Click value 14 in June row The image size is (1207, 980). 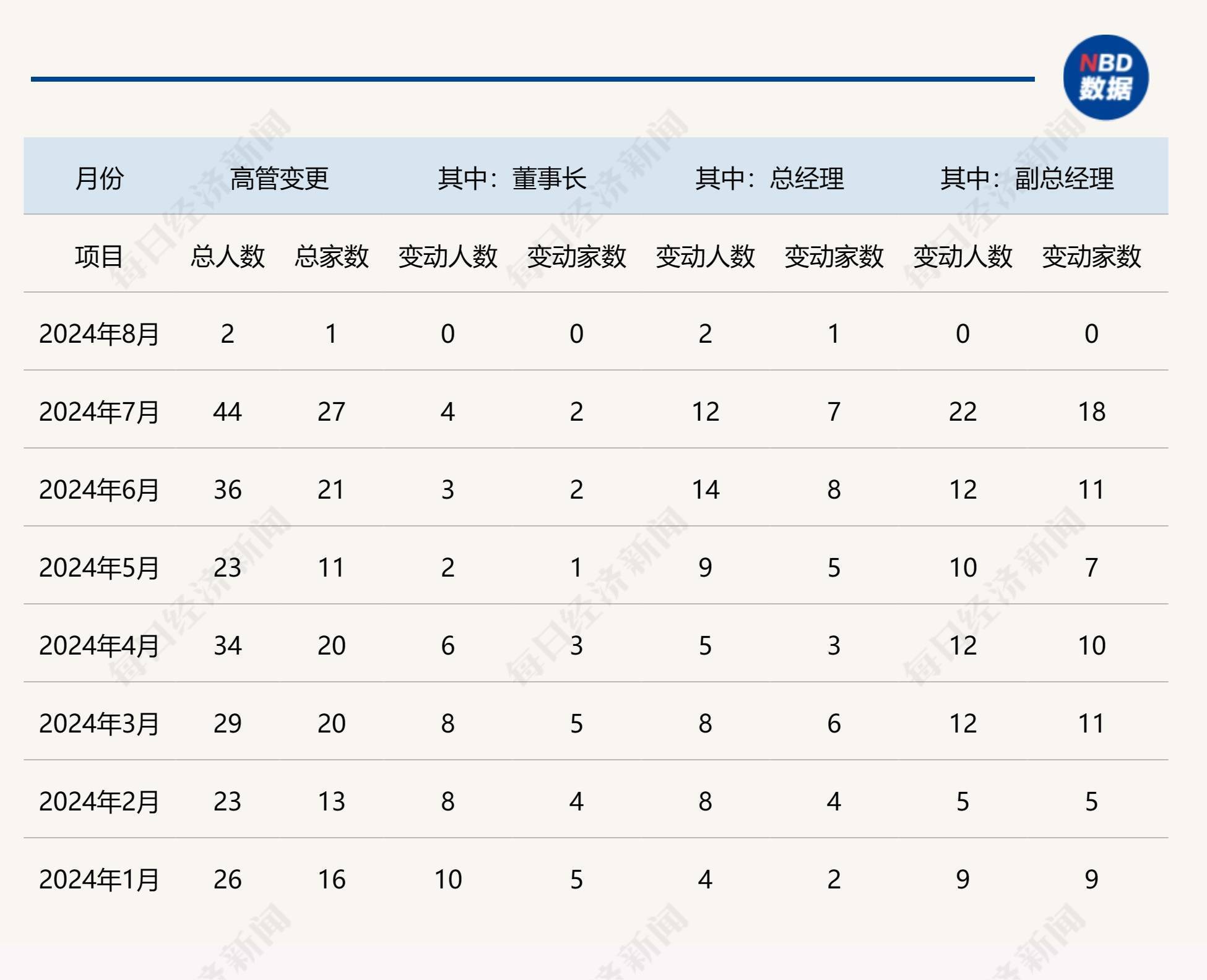click(705, 490)
